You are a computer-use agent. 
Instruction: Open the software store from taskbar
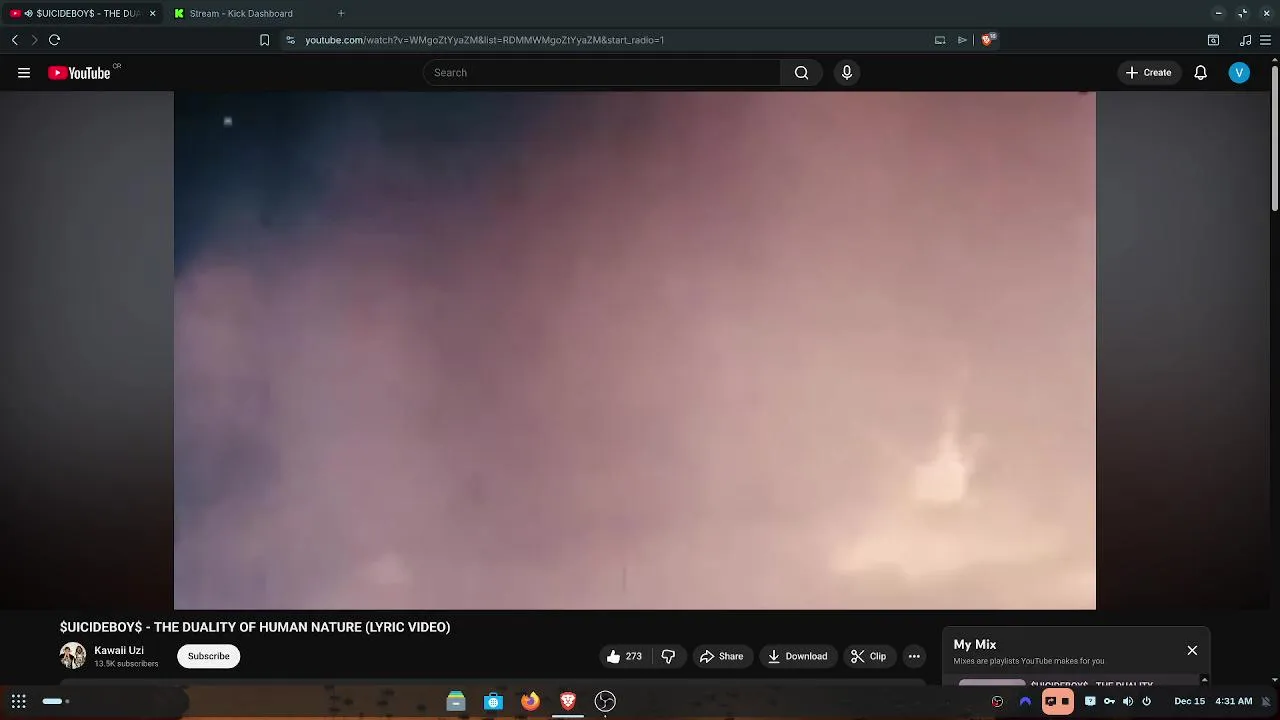[493, 701]
